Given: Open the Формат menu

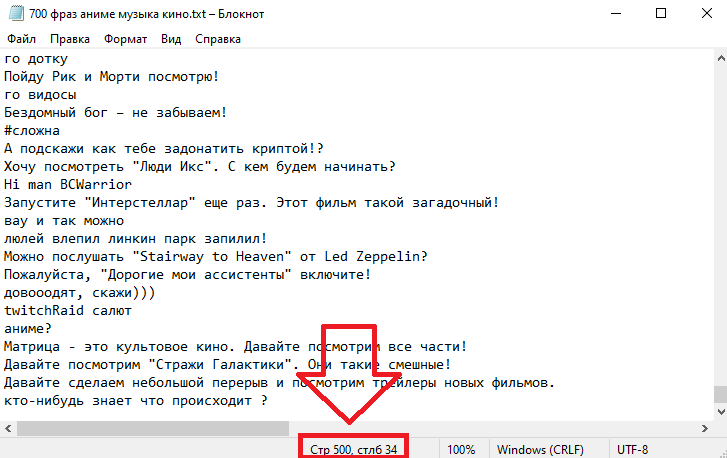Looking at the screenshot, I should [125, 39].
